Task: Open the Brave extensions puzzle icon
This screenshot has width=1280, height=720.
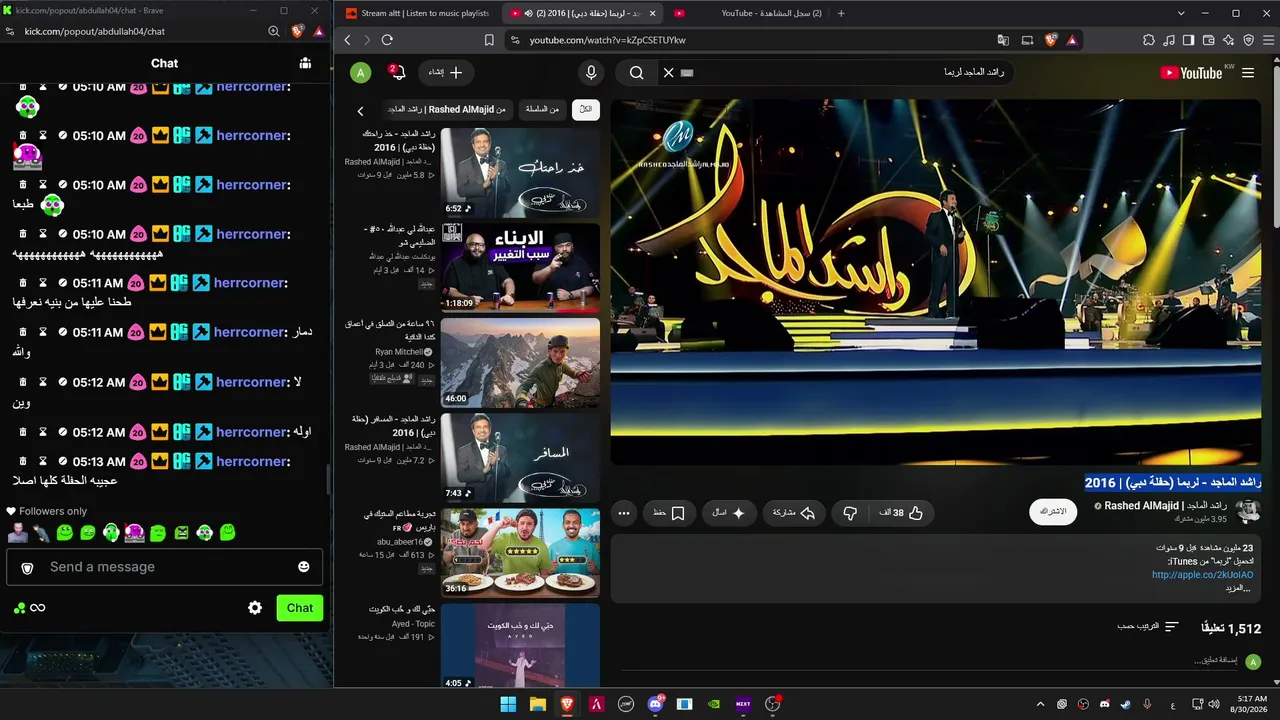Action: (1149, 40)
